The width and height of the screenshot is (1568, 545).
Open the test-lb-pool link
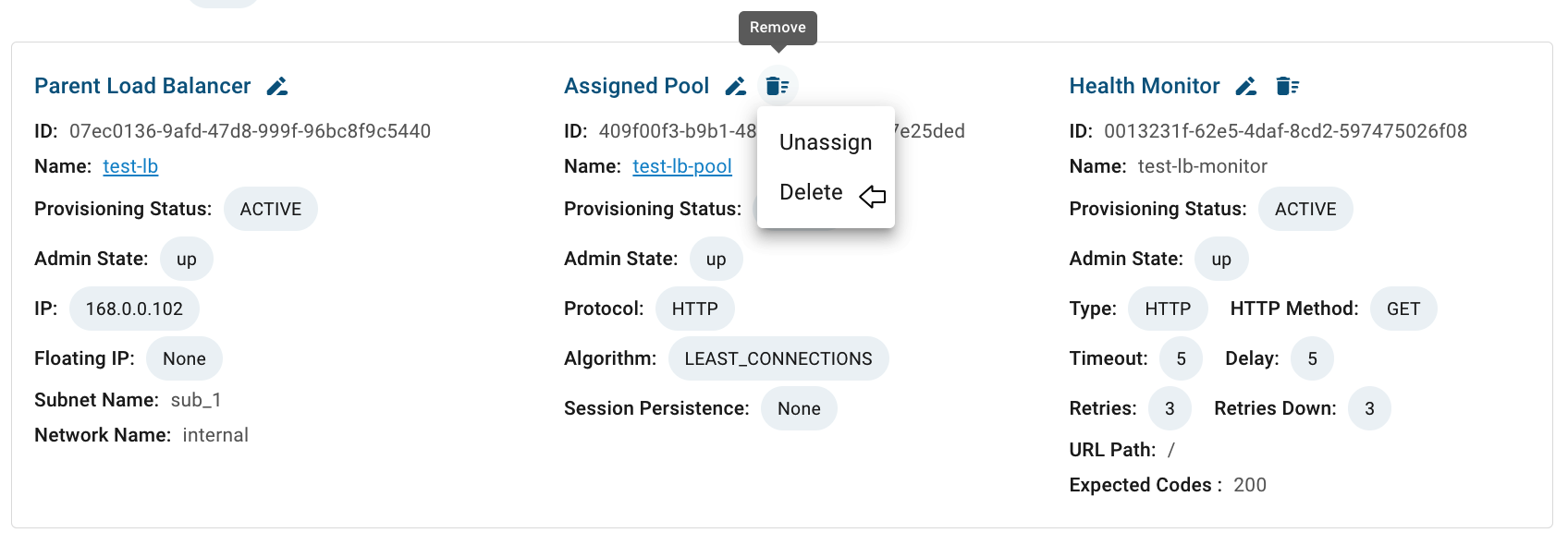coord(682,166)
